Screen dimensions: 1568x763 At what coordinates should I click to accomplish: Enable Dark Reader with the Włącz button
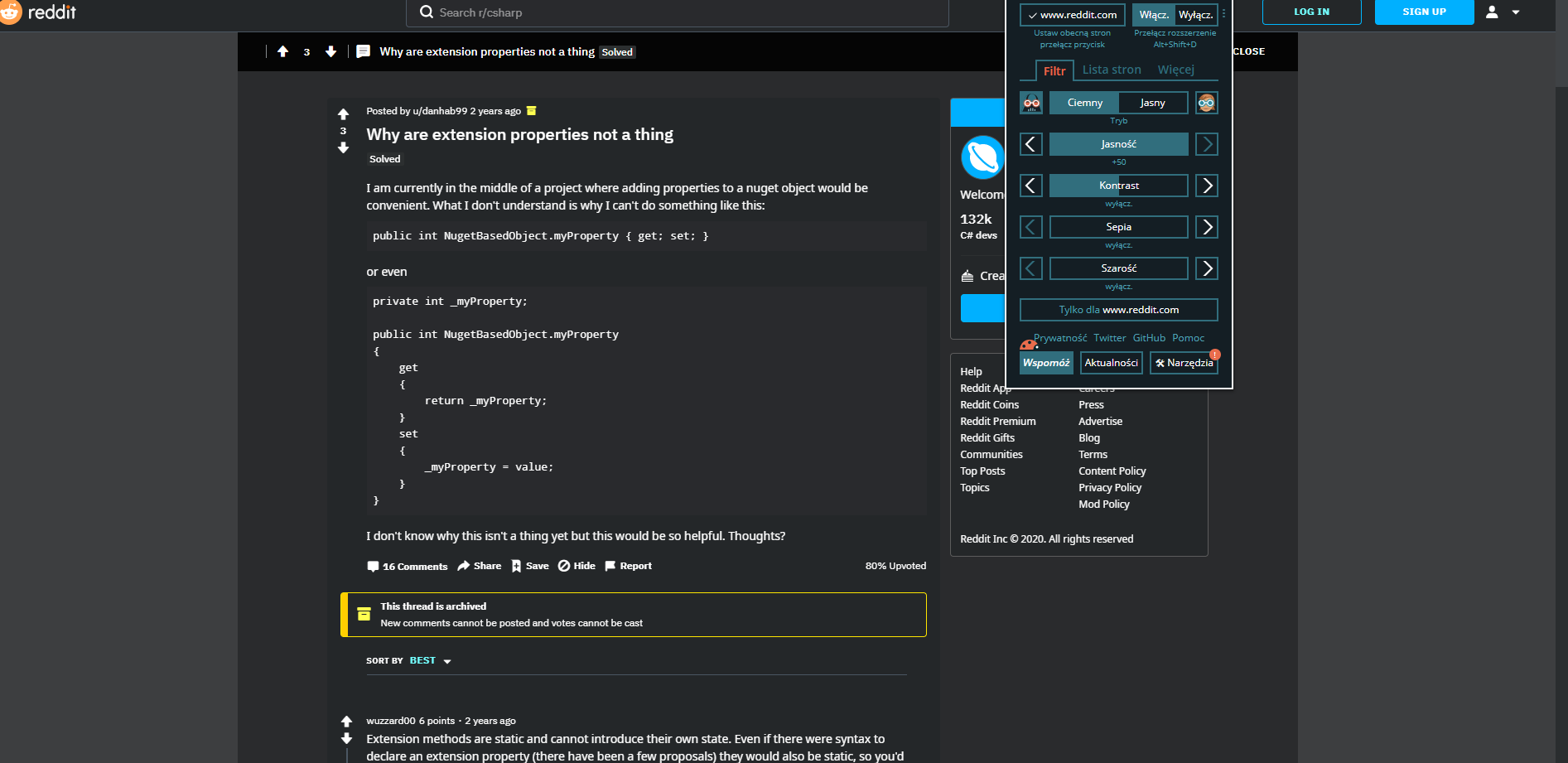[1155, 14]
